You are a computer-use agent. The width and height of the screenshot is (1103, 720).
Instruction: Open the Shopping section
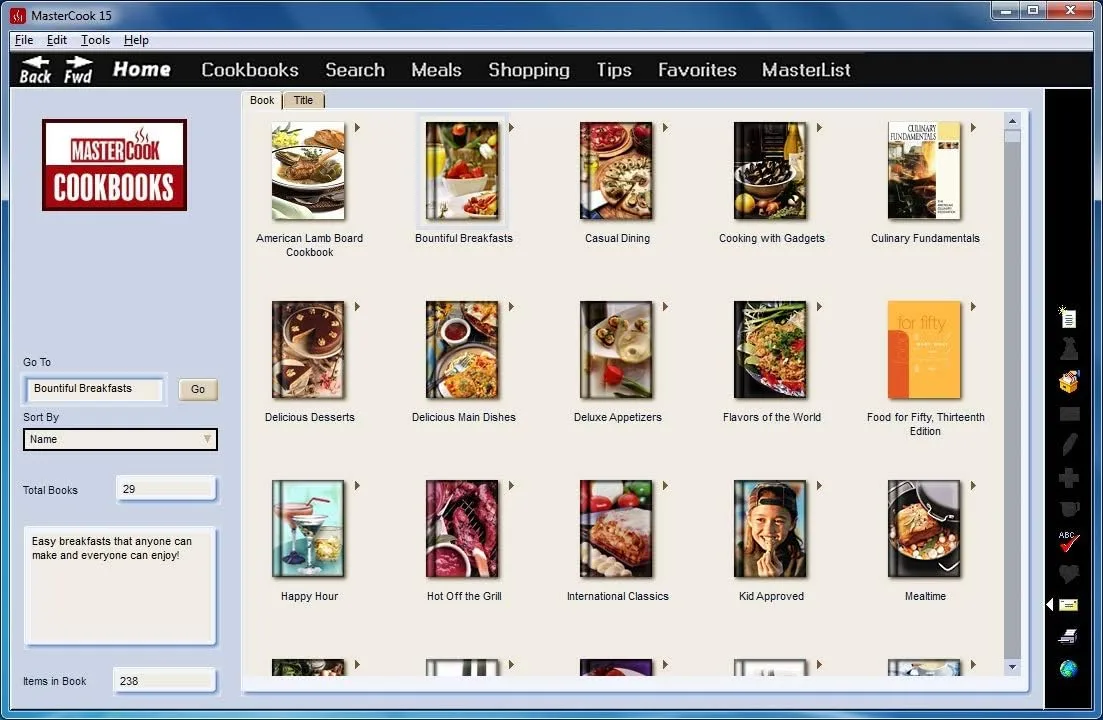coord(529,70)
